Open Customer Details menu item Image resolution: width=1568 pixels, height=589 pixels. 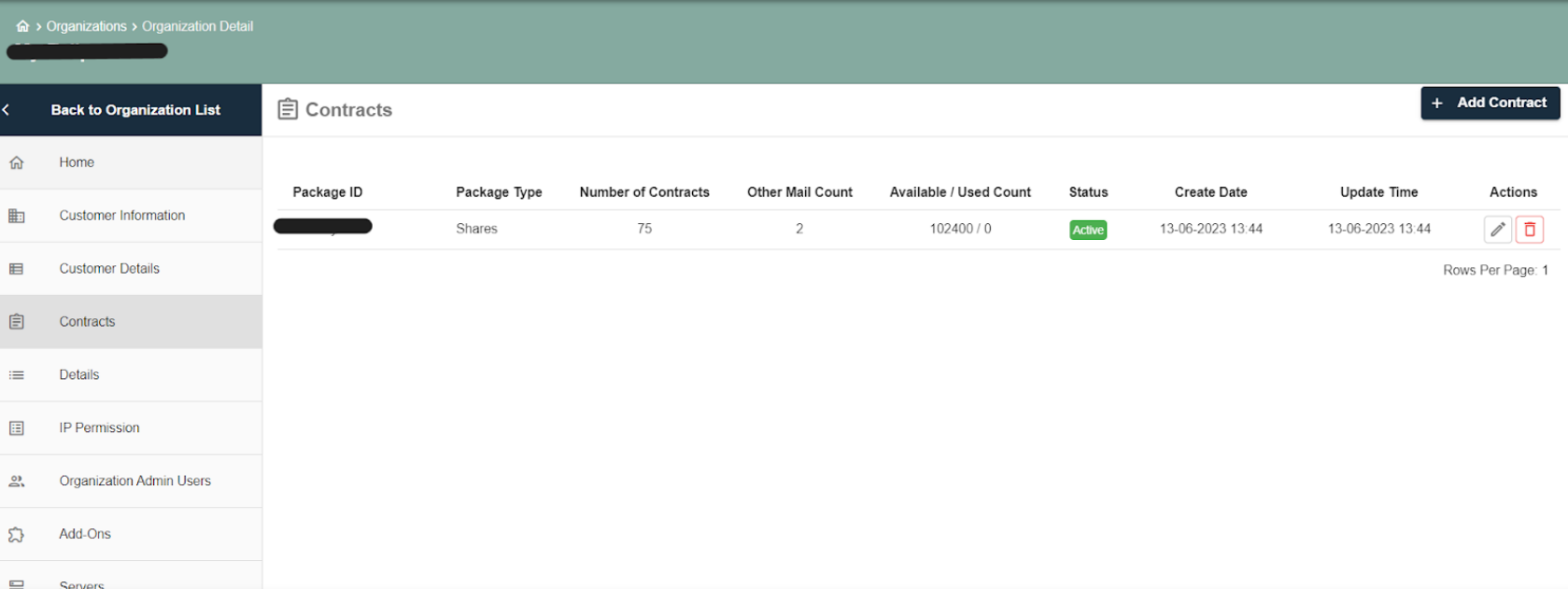131,269
